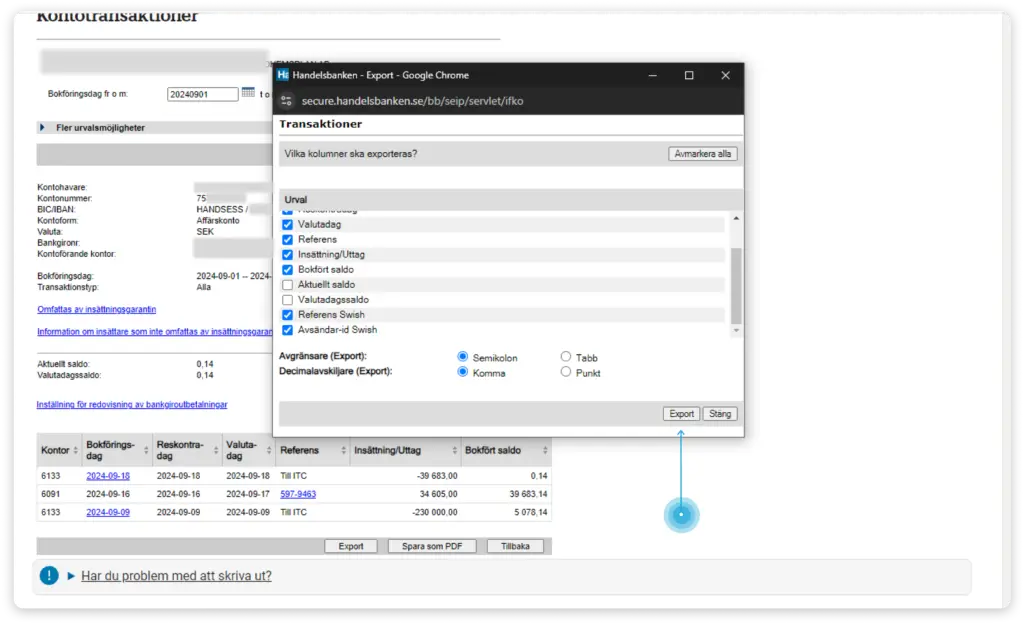Viewport: 1024px width, 624px height.
Task: Click the popup's address bar URL
Action: 412,101
